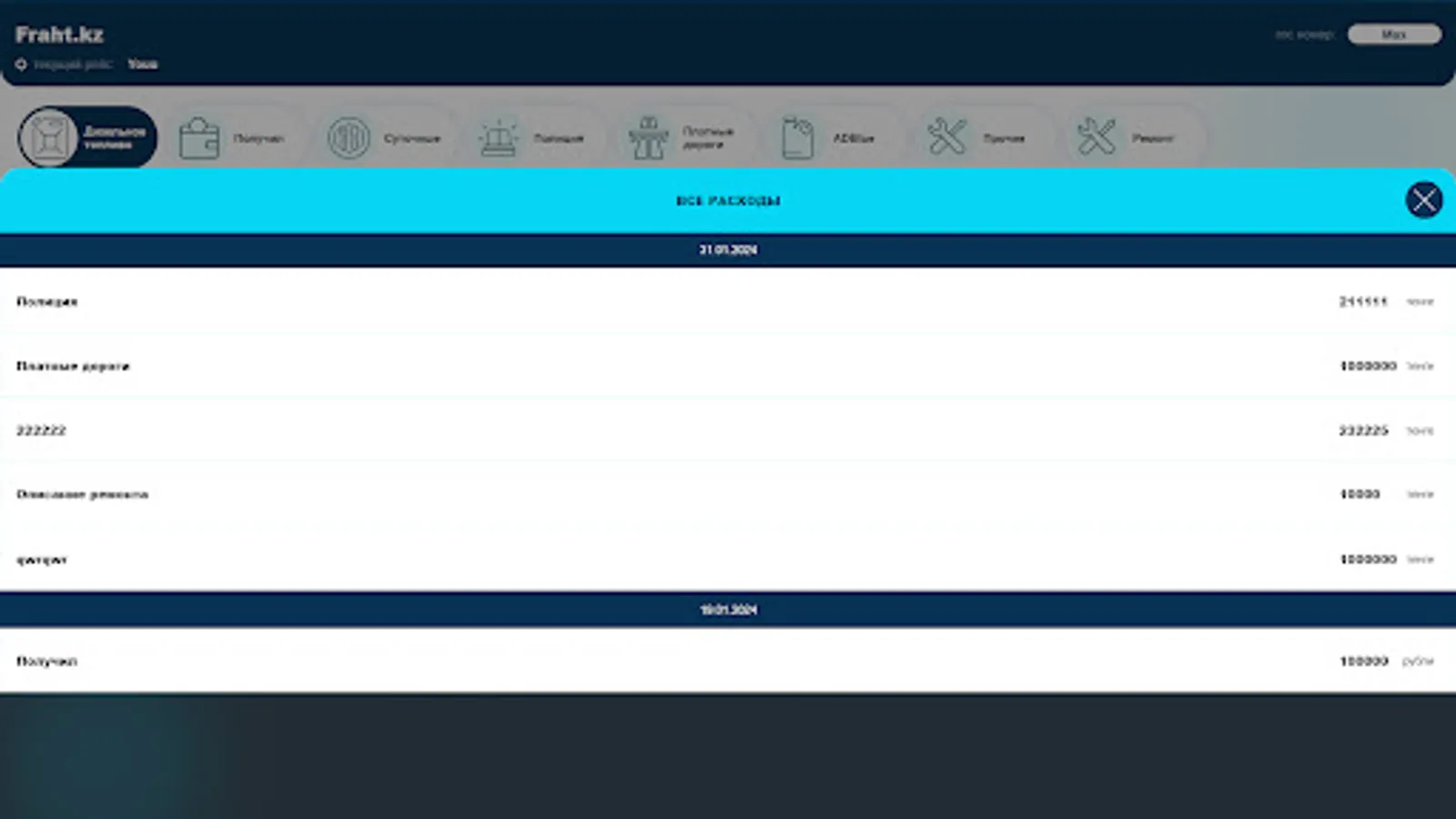The height and width of the screenshot is (819, 1456).
Task: Close the ВСЕ РАСХОДЫ expenses panel
Action: click(x=1424, y=200)
